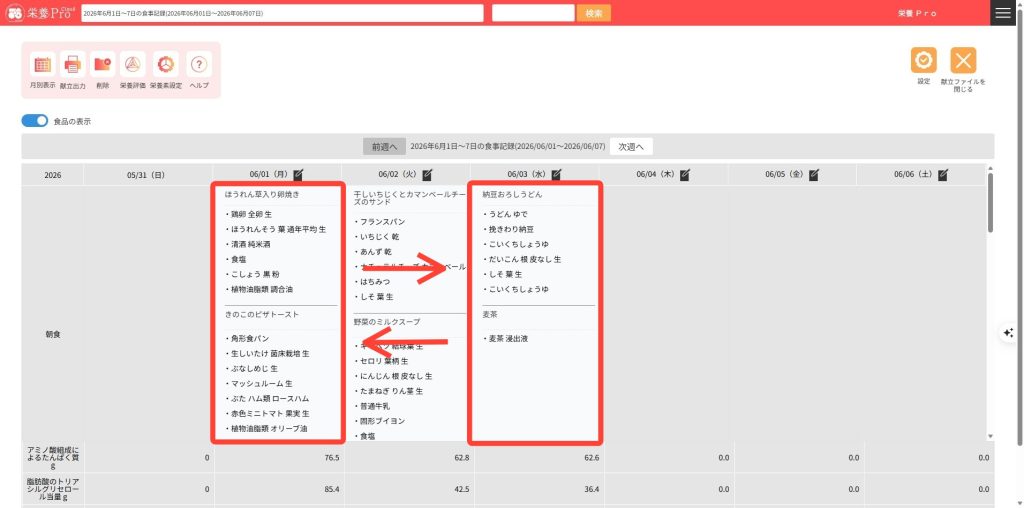Select the ほうれん草入り卵焼き dish
The height and width of the screenshot is (508, 1024).
261,195
